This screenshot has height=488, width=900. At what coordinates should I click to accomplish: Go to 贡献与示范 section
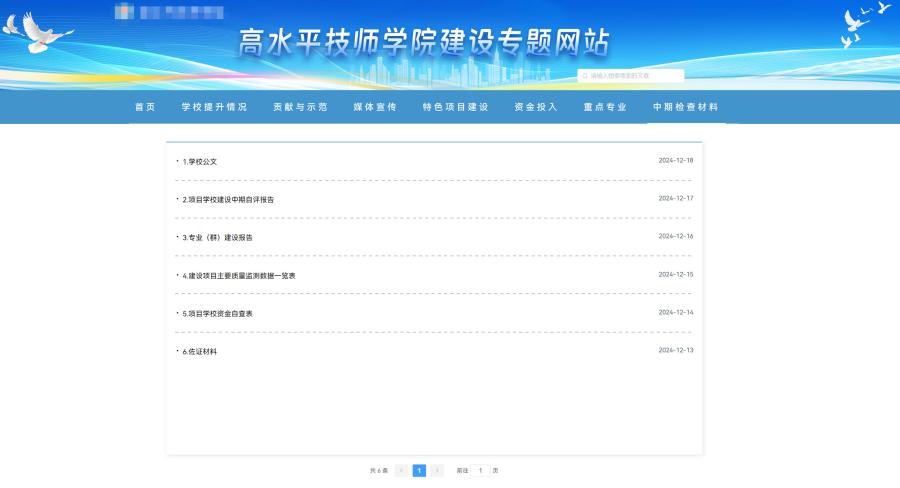tap(300, 107)
